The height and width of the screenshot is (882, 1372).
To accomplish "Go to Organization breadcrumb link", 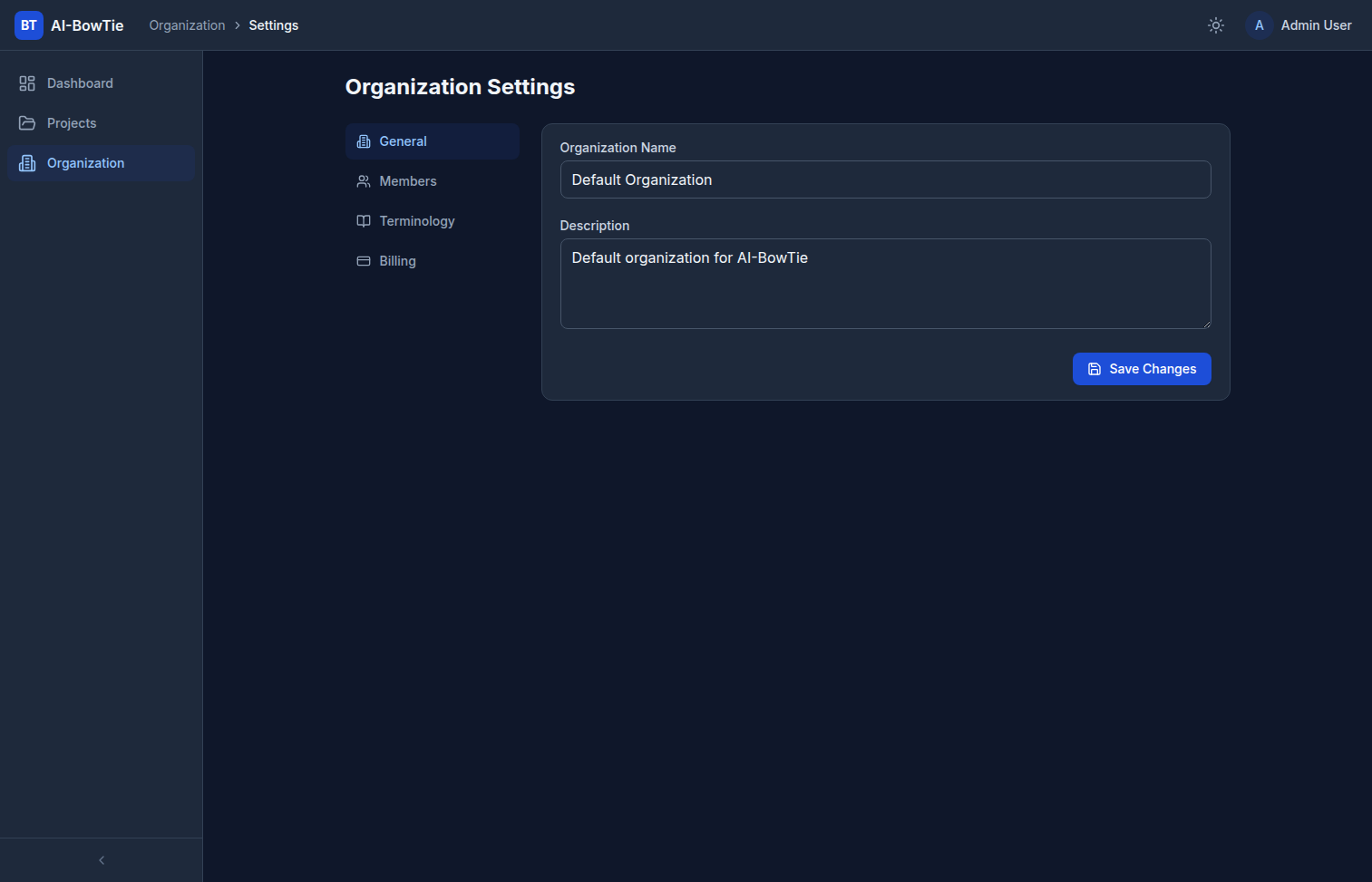I will [187, 25].
